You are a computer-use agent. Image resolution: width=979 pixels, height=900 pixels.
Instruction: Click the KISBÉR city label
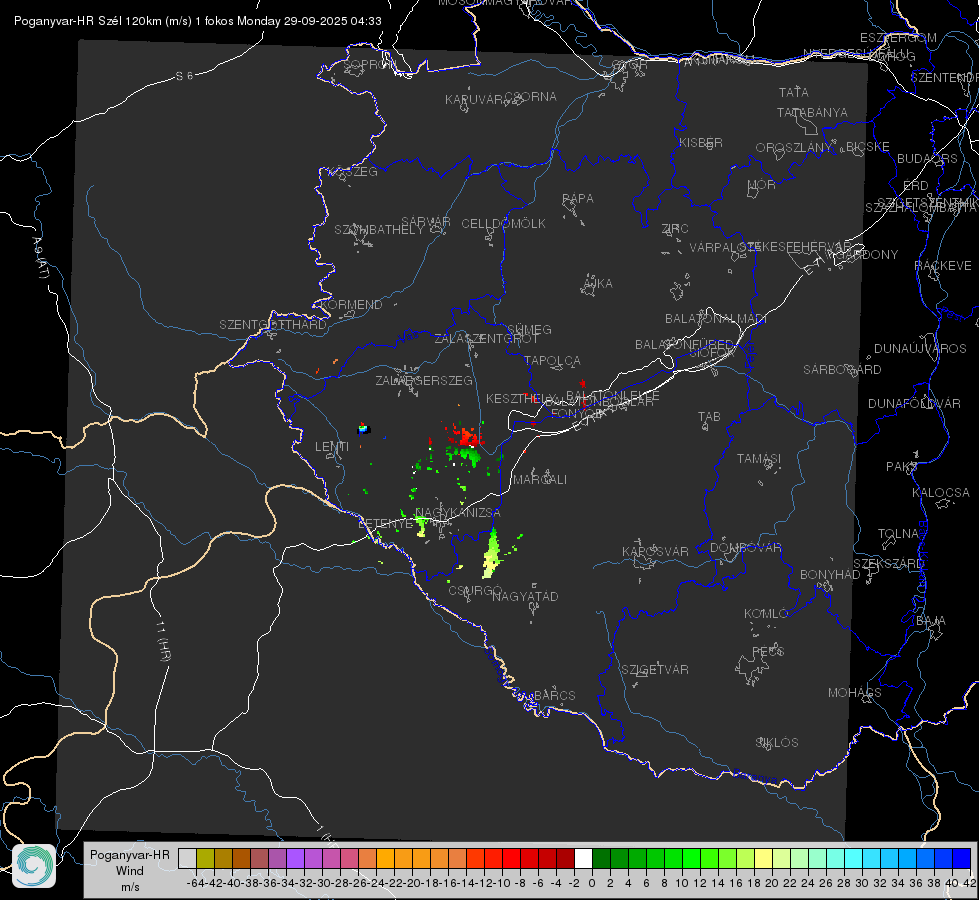[701, 143]
